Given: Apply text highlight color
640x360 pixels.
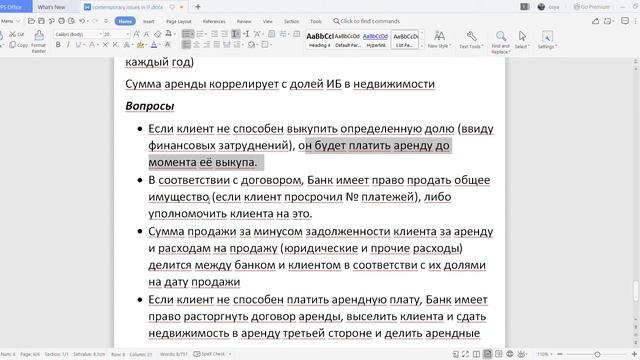Looking at the screenshot, I should tap(140, 45).
